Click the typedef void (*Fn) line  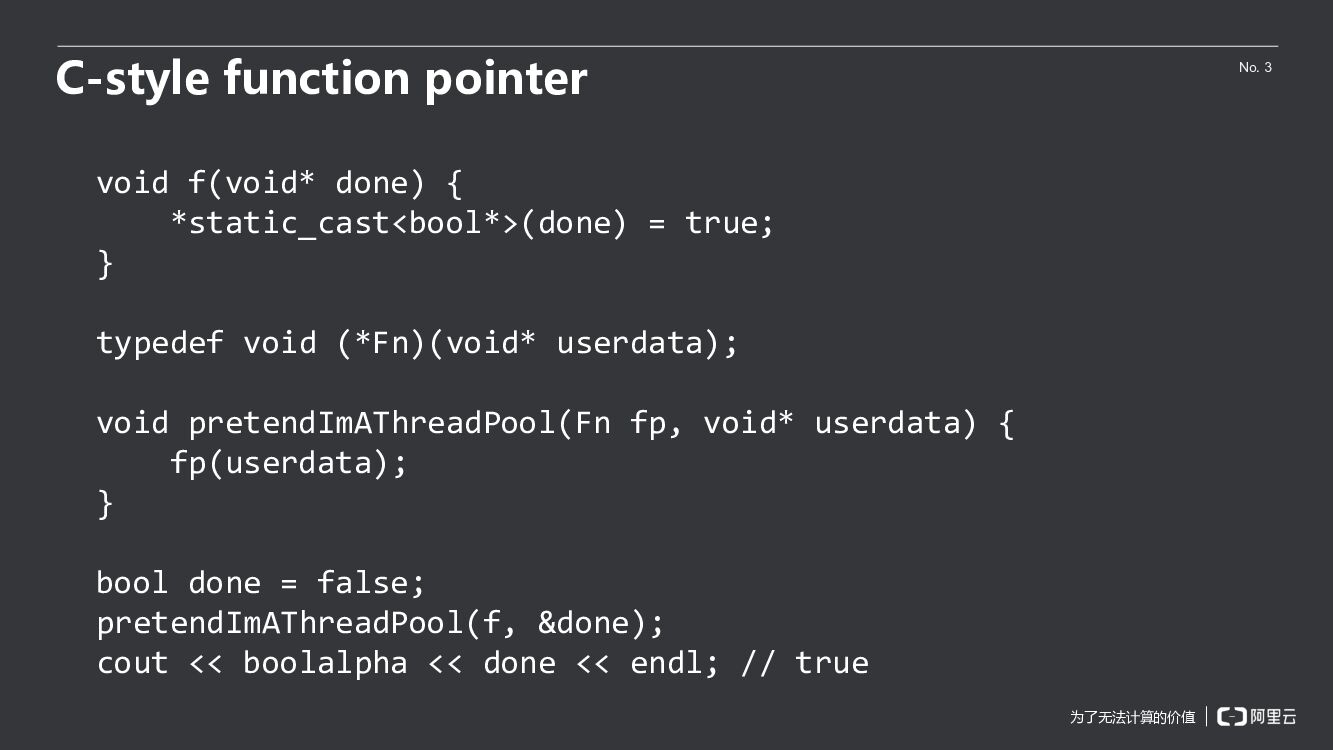point(417,343)
